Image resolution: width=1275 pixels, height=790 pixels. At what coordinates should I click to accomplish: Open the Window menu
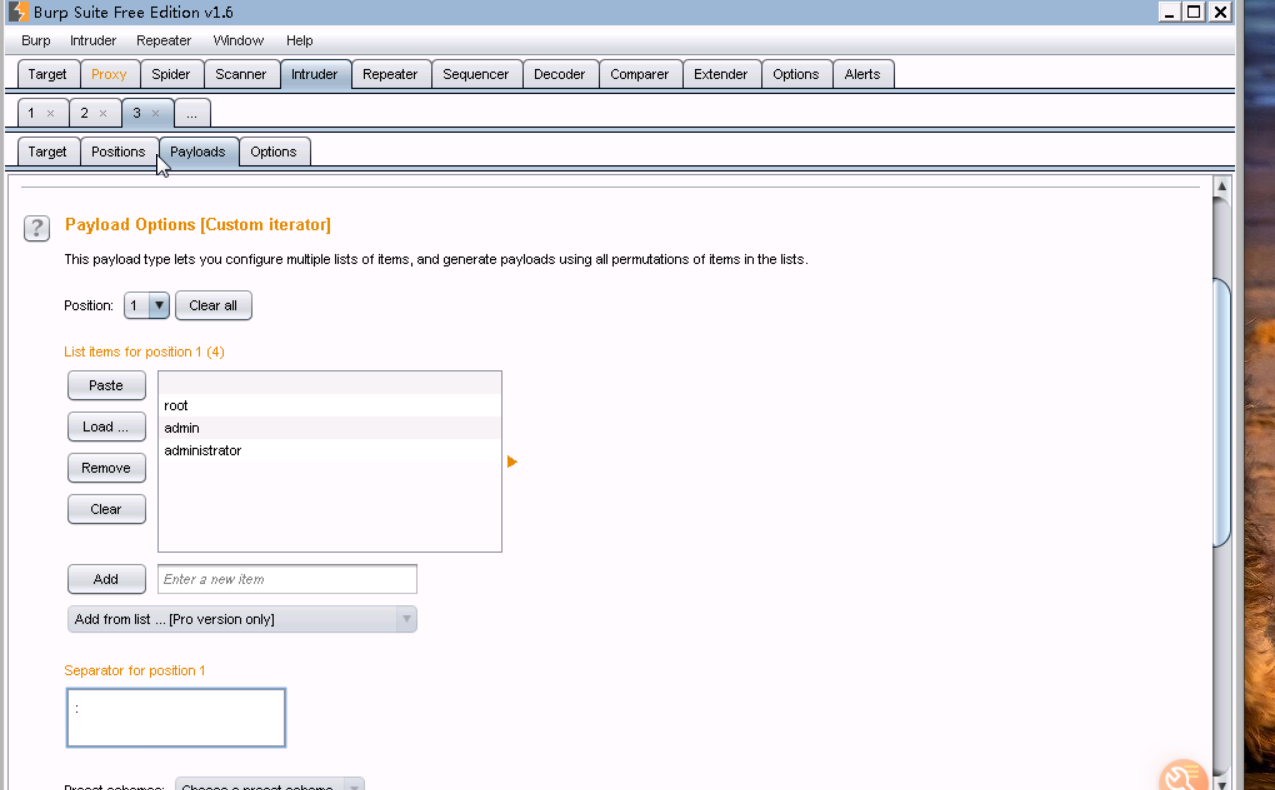(238, 40)
